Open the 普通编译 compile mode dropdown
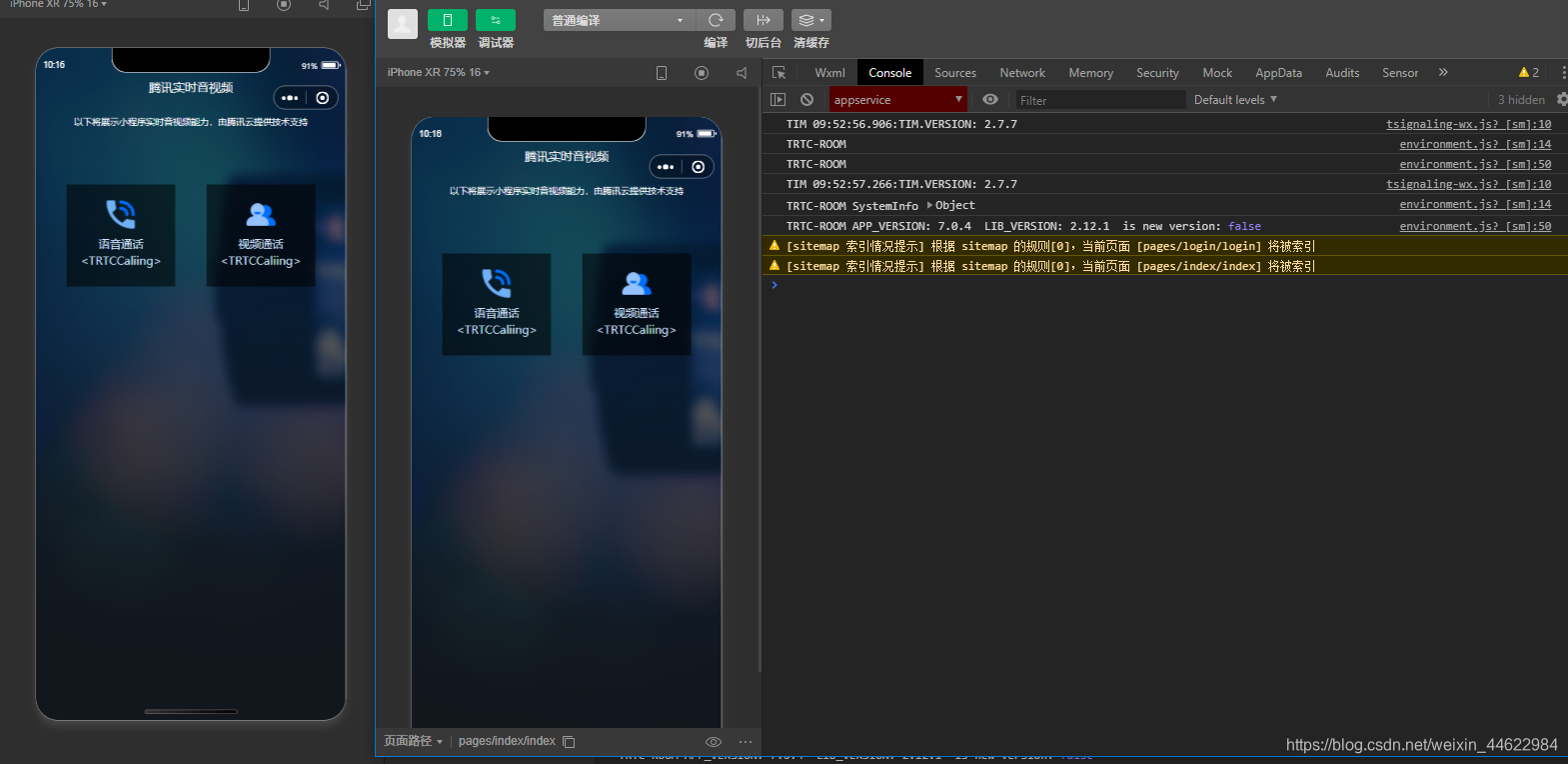Viewport: 1568px width, 764px height. click(619, 20)
